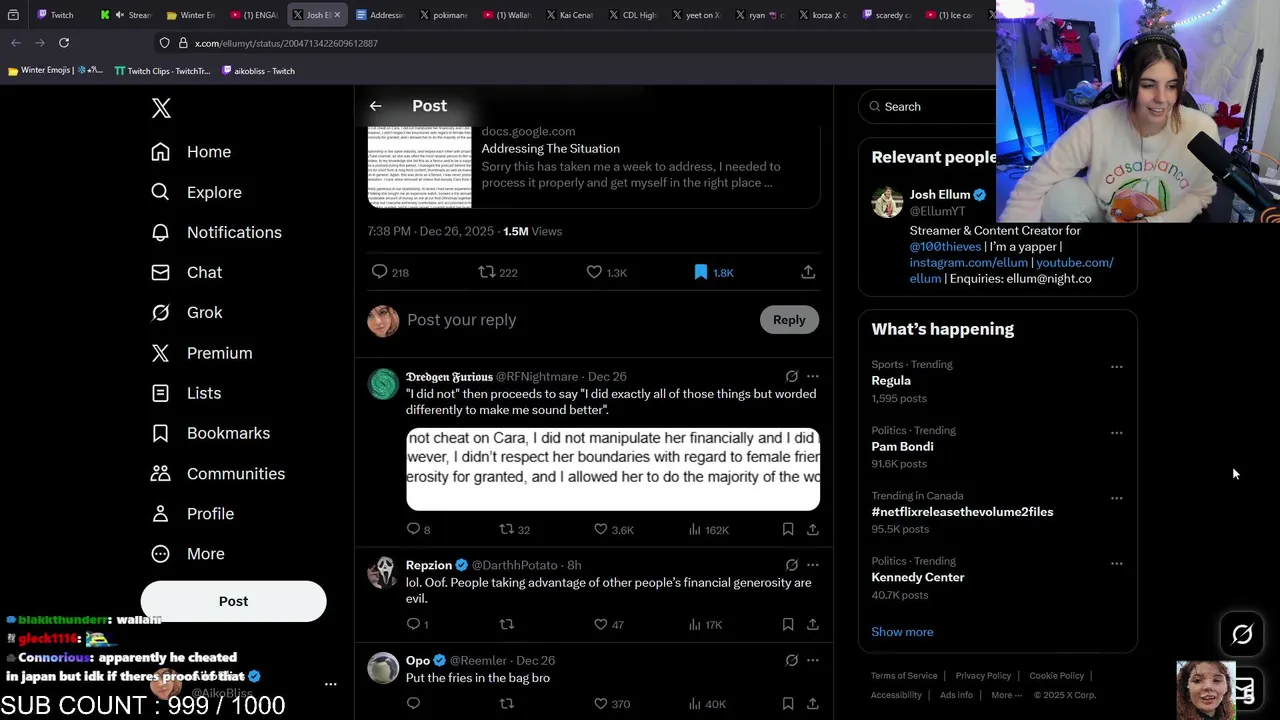Open Dredgen Furious profile avatar

coord(383,383)
